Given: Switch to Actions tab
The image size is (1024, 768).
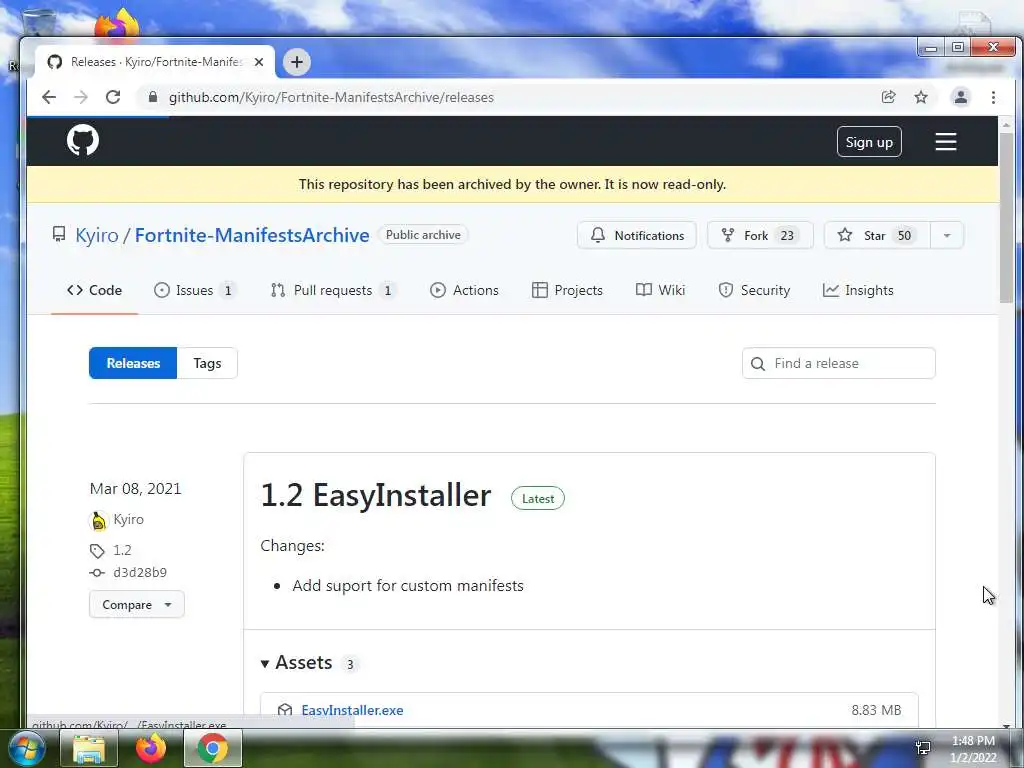Looking at the screenshot, I should 464,291.
